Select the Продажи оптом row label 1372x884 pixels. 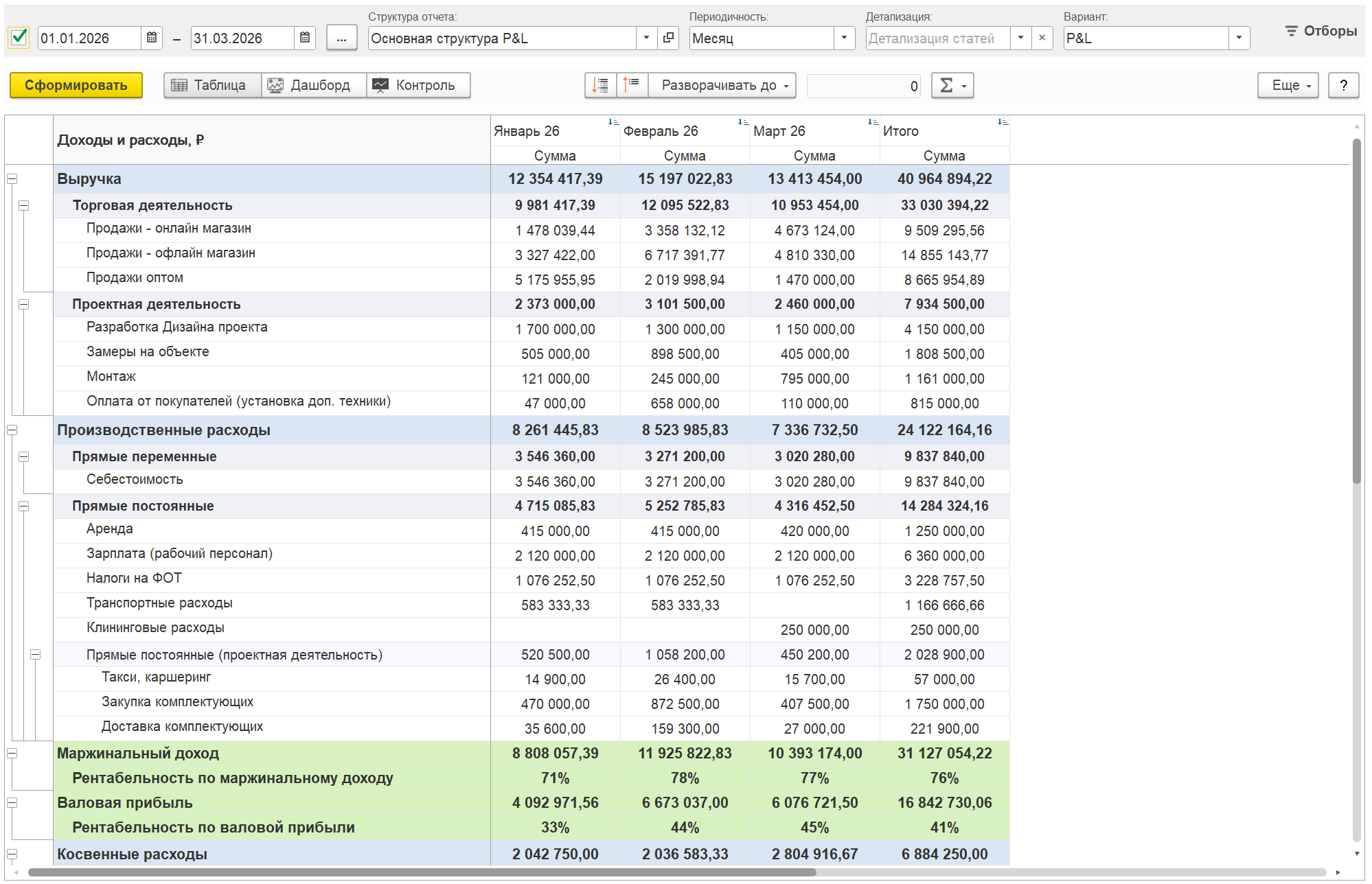click(x=135, y=278)
